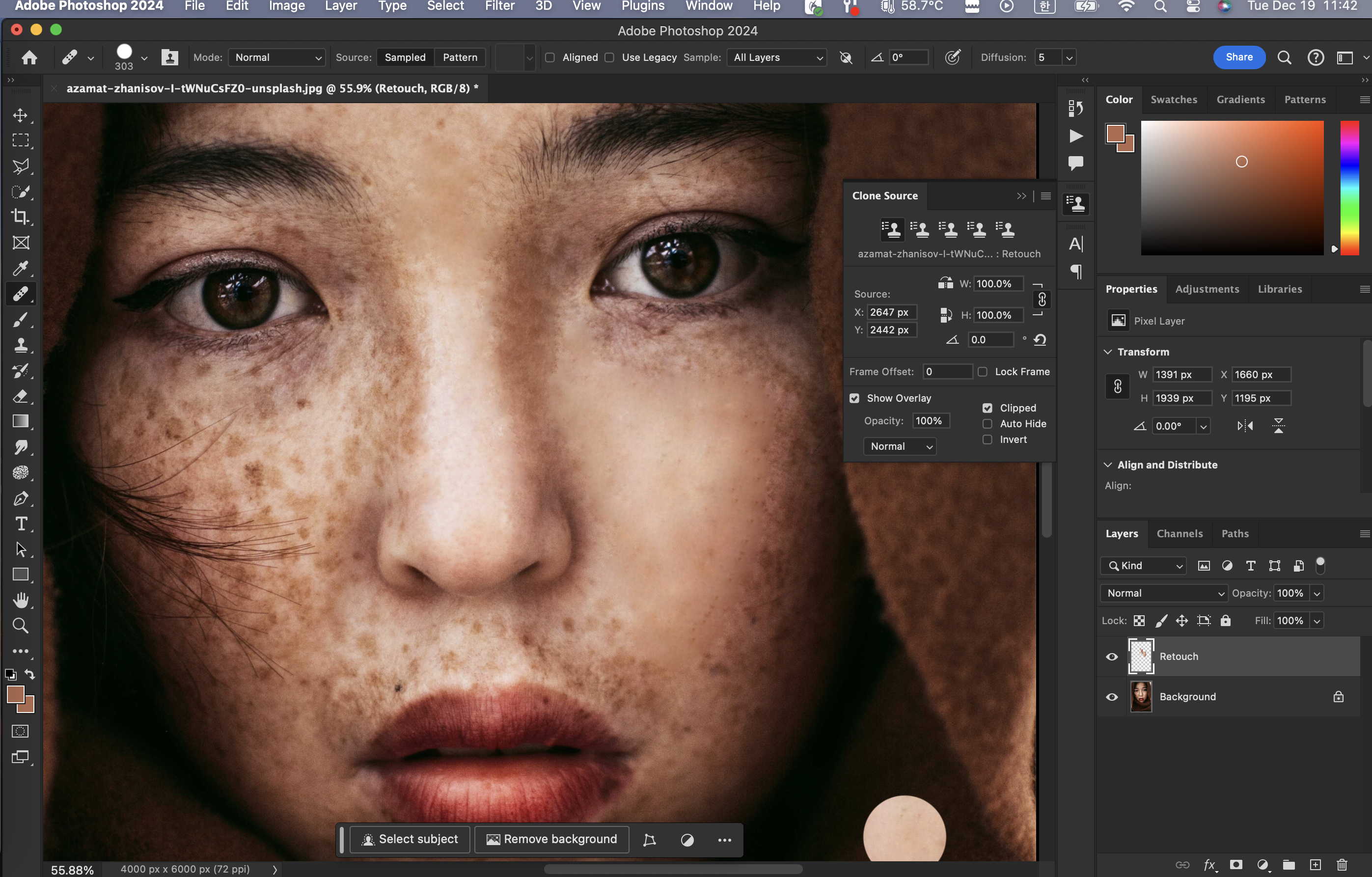
Task: Click the add layer mask icon
Action: click(1236, 864)
